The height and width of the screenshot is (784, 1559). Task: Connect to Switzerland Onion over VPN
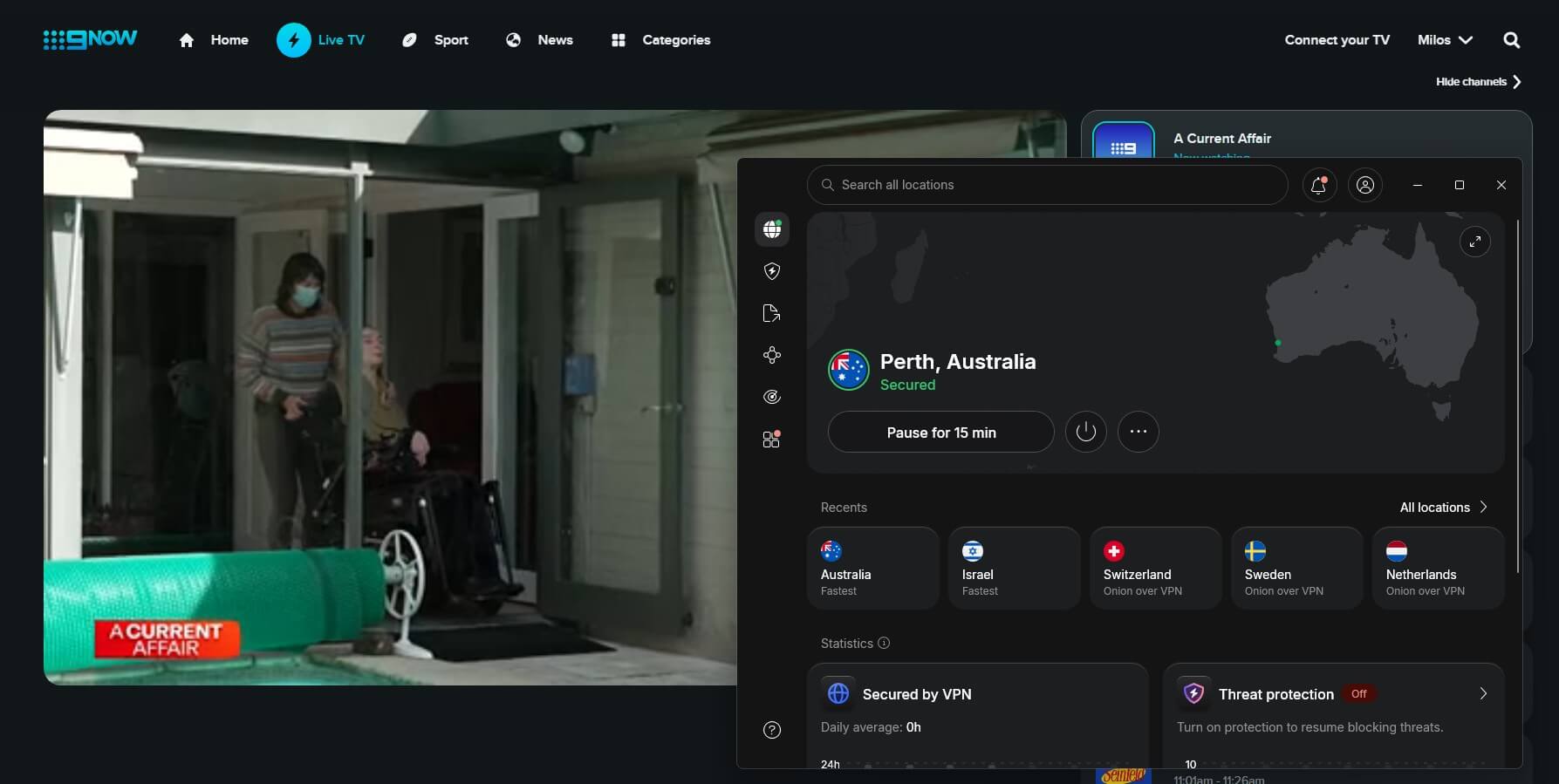[x=1156, y=568]
